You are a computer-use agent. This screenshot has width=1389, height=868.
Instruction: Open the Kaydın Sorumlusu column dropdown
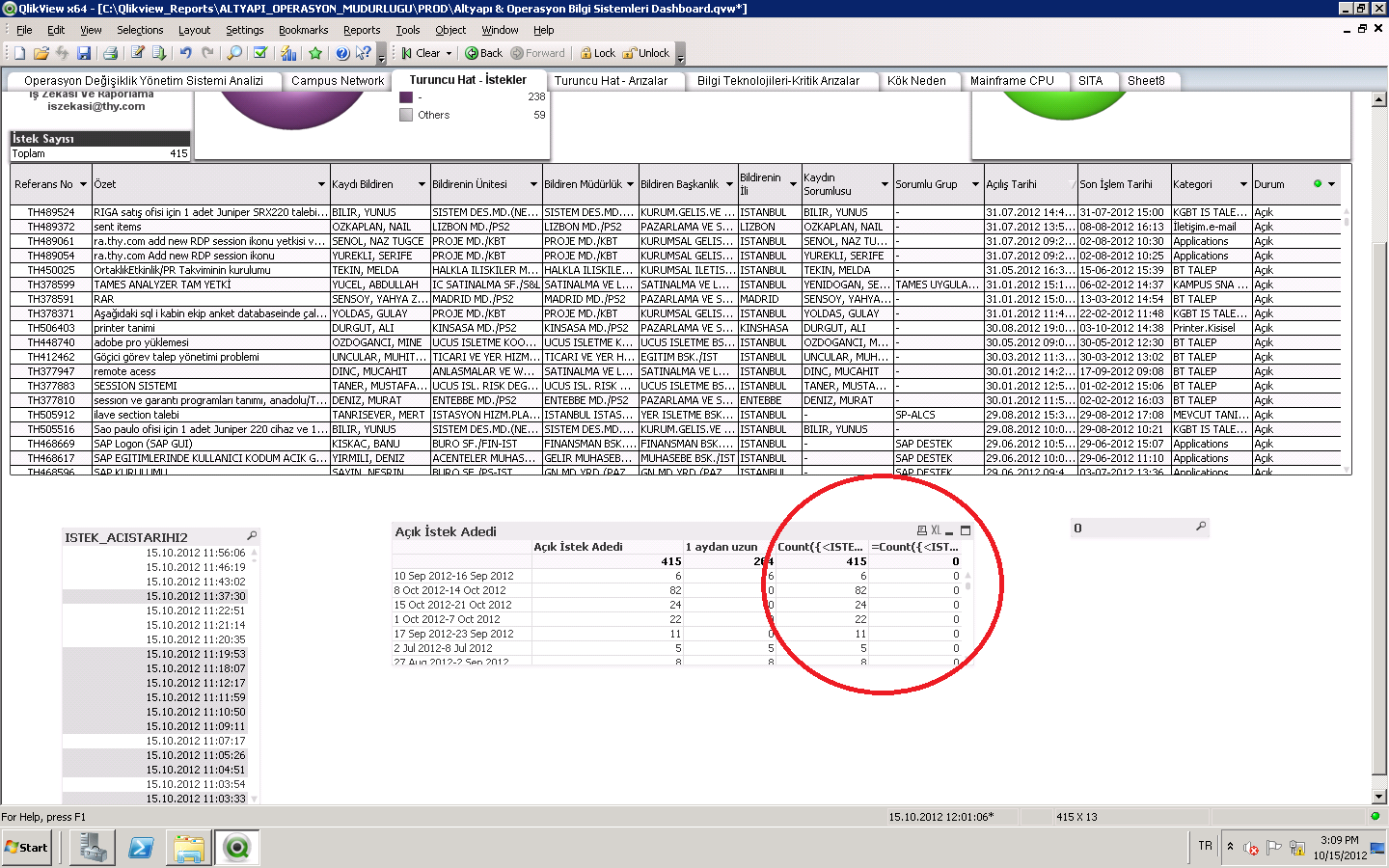[x=885, y=184]
